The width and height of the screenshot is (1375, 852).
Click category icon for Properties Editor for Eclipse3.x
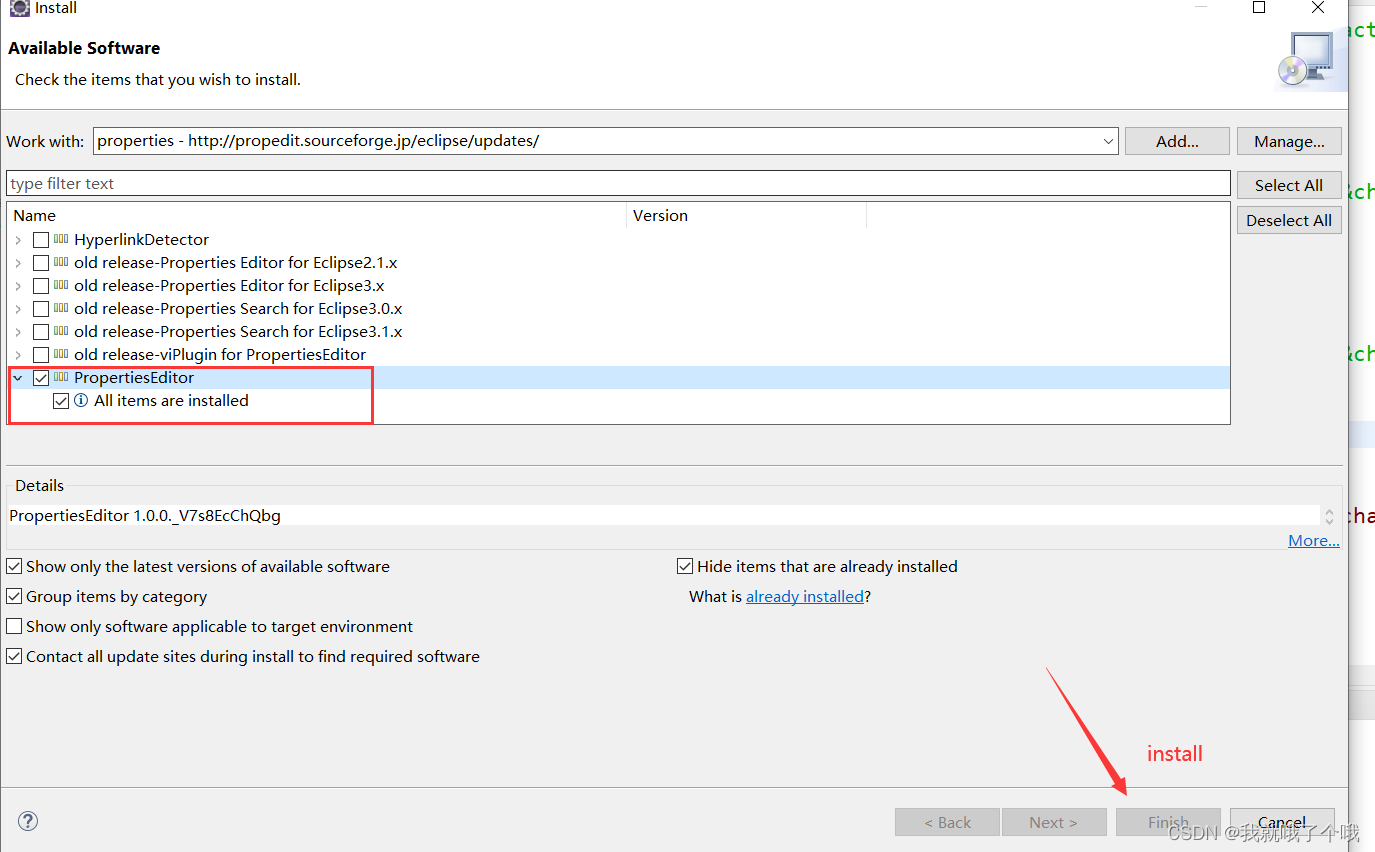click(x=61, y=285)
